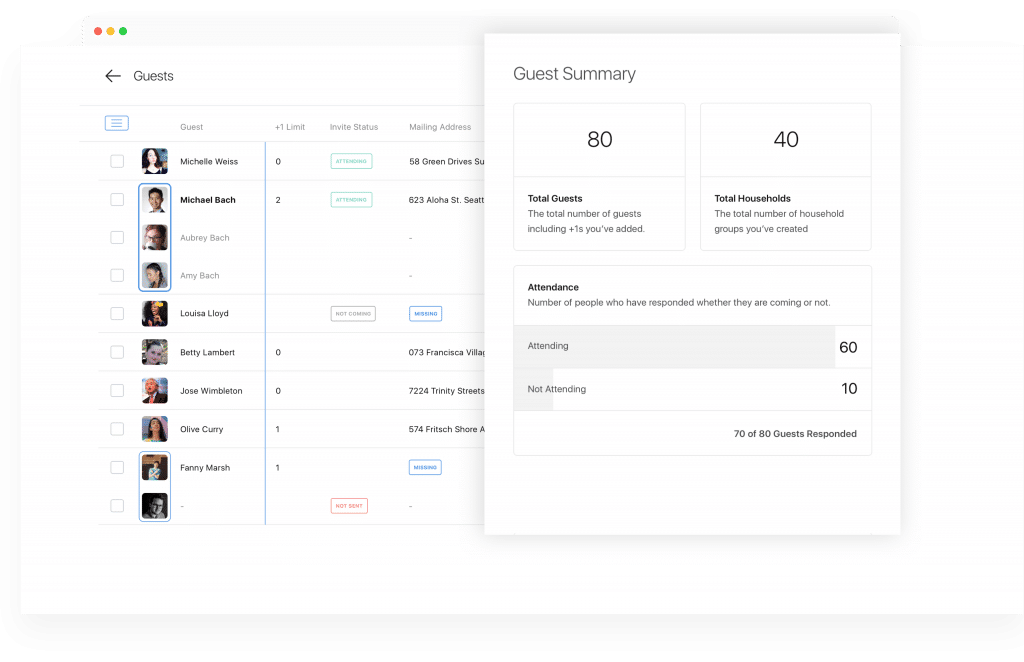Click Olive Curry's avatar photo
Image resolution: width=1024 pixels, height=662 pixels.
[154, 429]
